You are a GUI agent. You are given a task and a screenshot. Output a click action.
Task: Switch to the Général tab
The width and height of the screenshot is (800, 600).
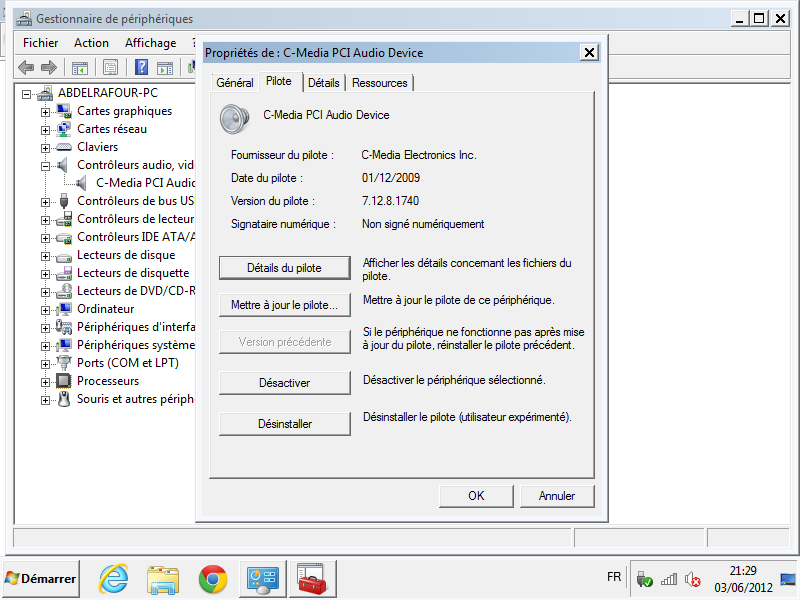(x=235, y=83)
